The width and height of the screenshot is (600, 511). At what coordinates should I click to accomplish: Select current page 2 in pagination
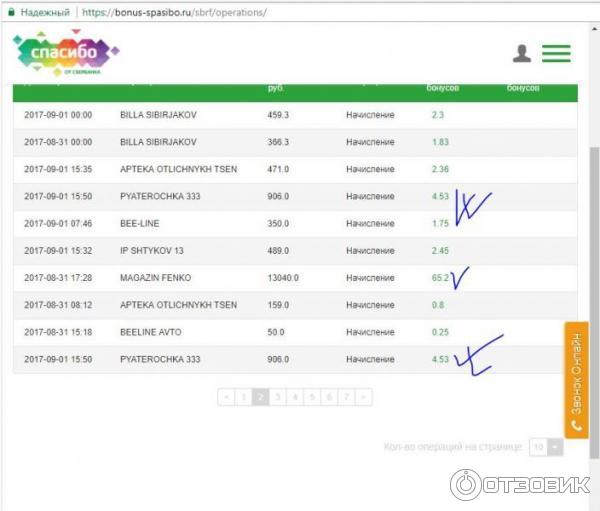(x=261, y=397)
